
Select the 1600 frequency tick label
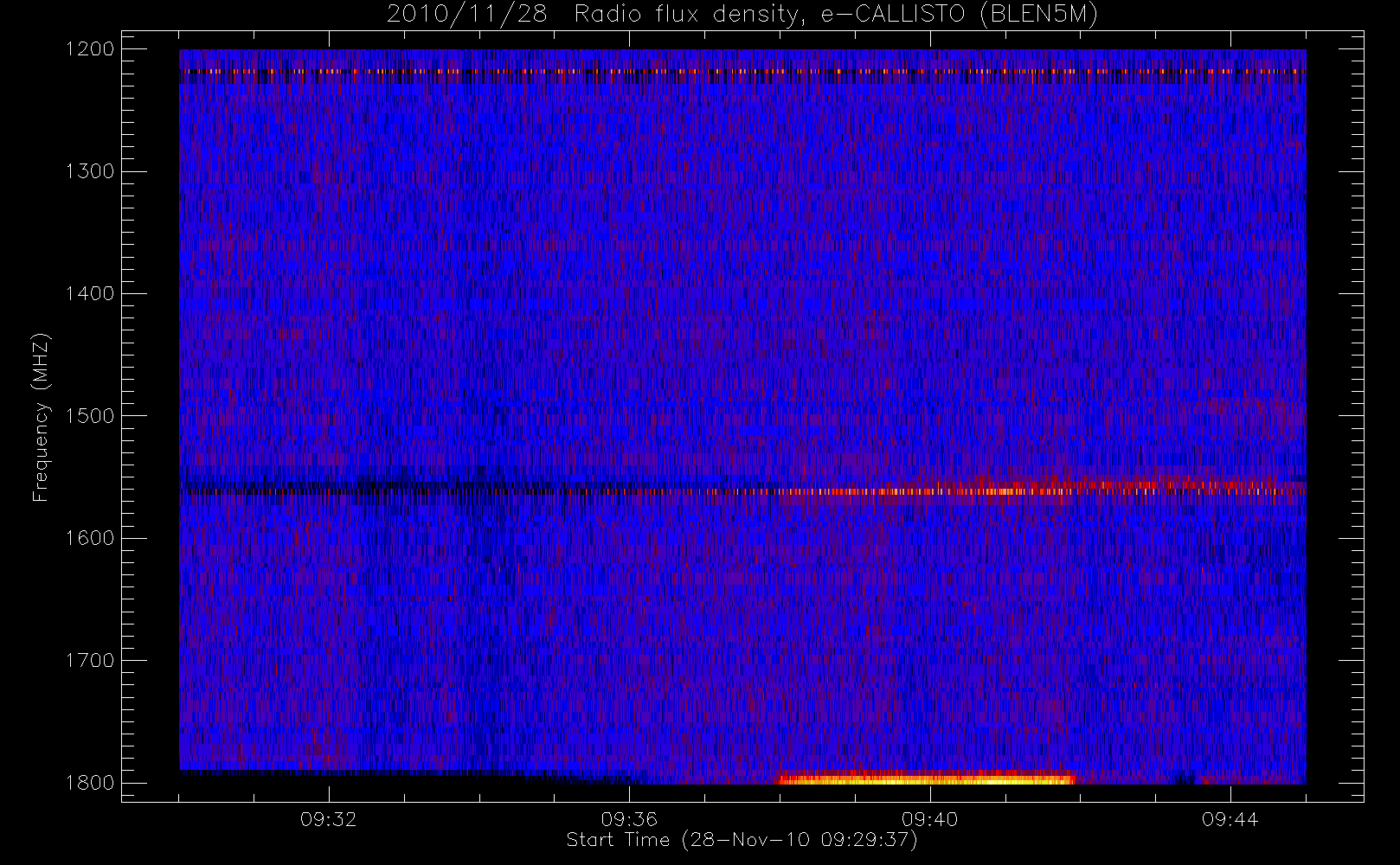(x=90, y=538)
